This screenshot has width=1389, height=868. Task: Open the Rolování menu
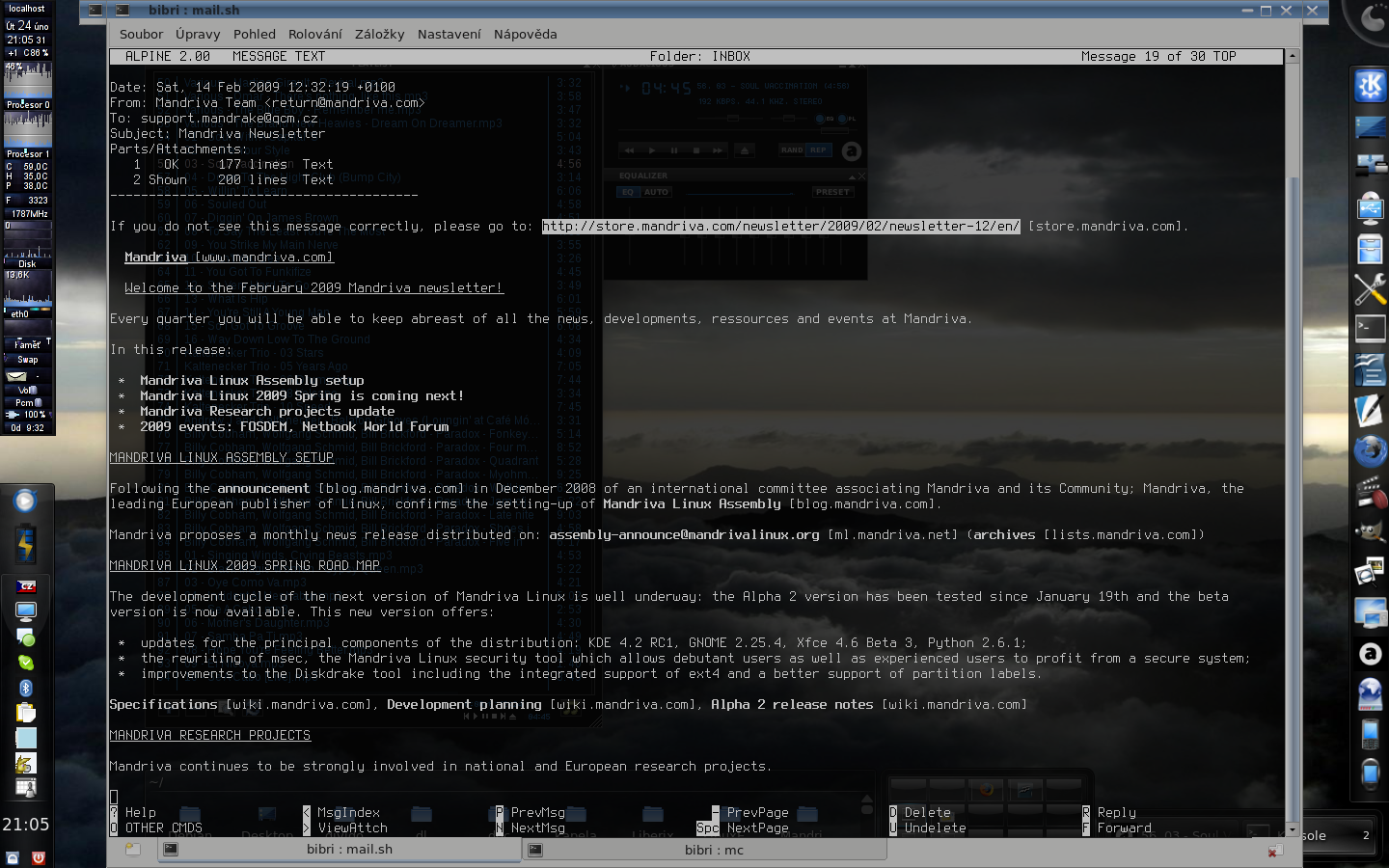(x=315, y=34)
